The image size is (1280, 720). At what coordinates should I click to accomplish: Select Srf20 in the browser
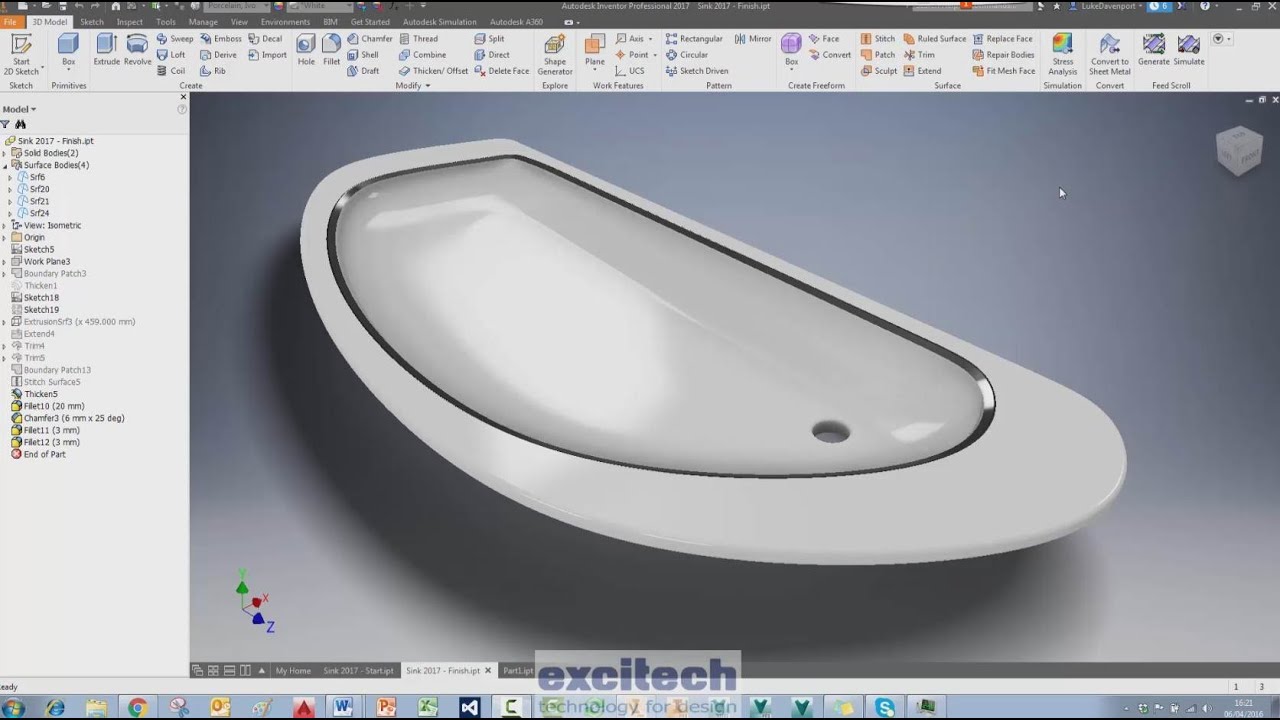click(39, 189)
